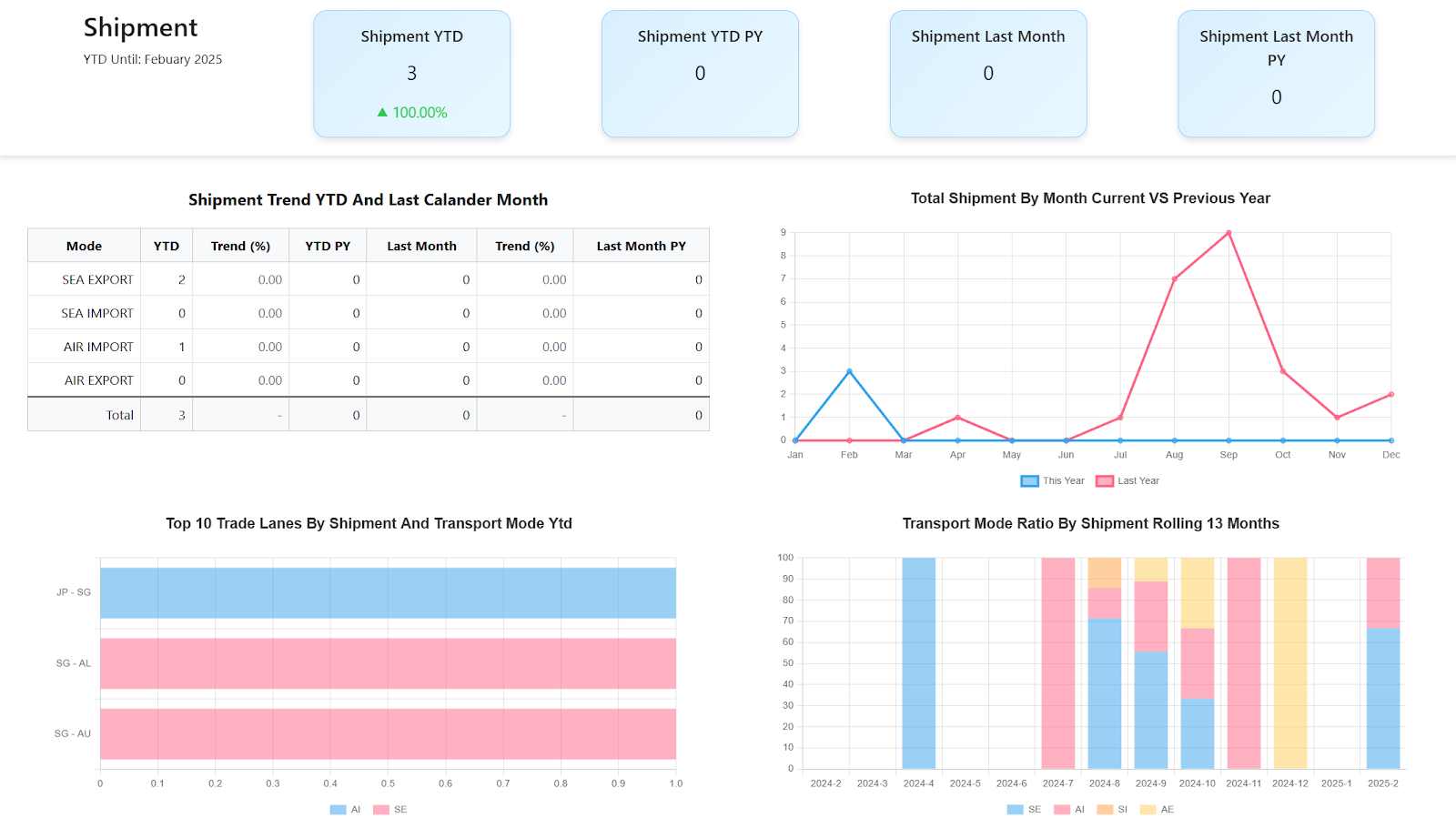Image resolution: width=1456 pixels, height=838 pixels.
Task: Click the 2024-12 yellow stacked bar
Action: point(1289,663)
